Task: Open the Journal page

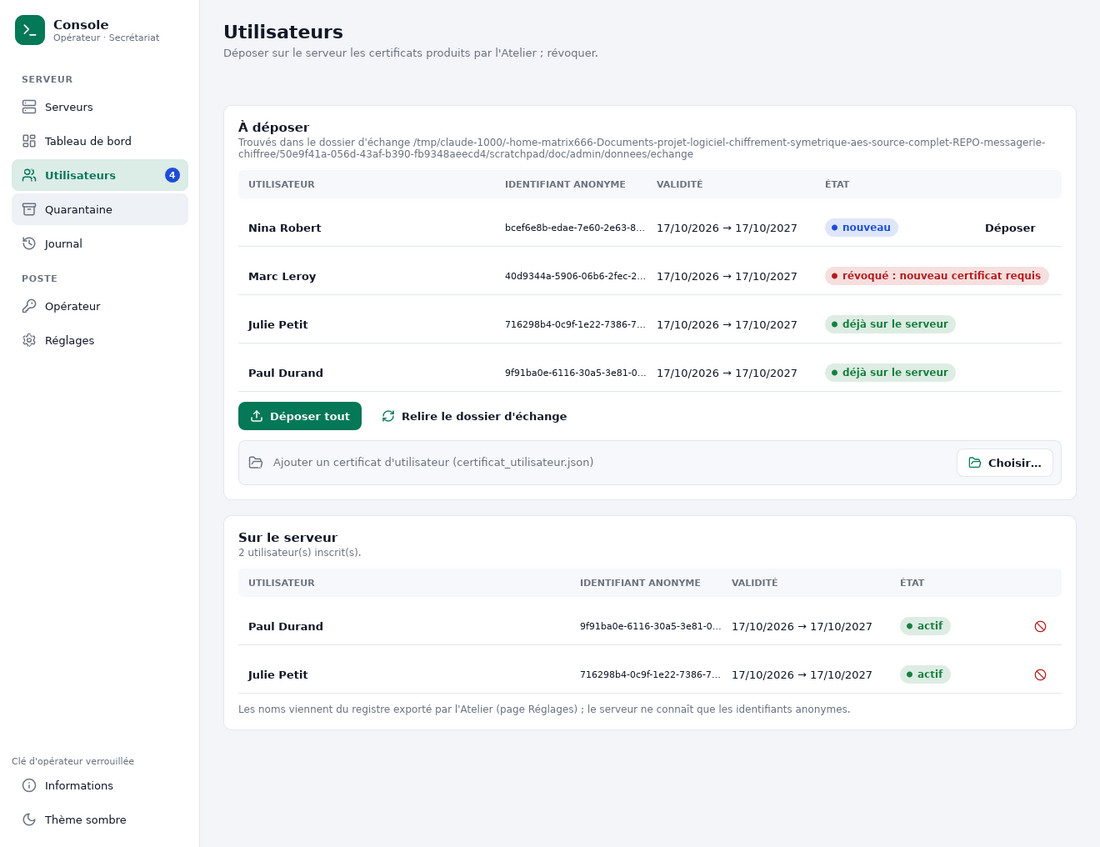Action: tap(100, 244)
